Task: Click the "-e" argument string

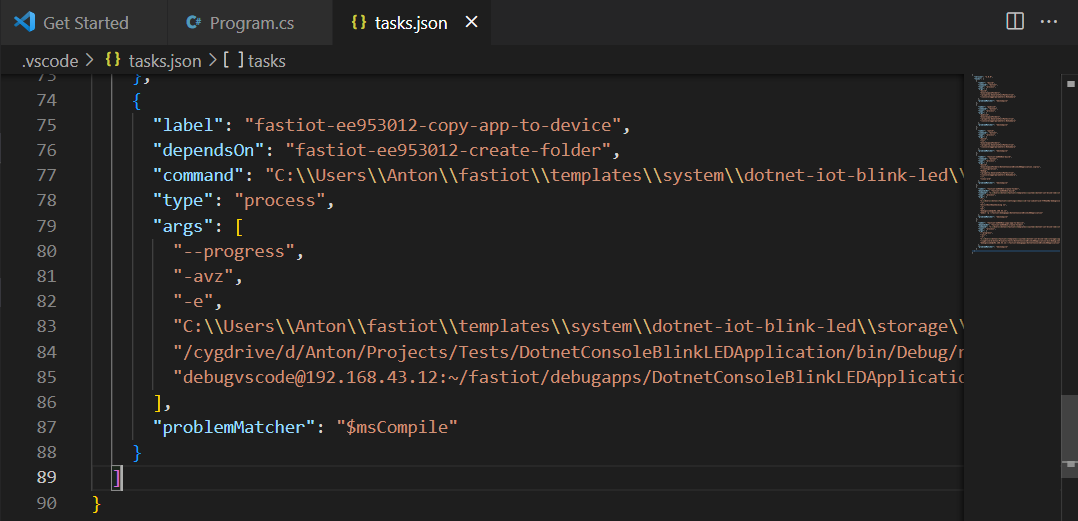Action: click(x=193, y=301)
